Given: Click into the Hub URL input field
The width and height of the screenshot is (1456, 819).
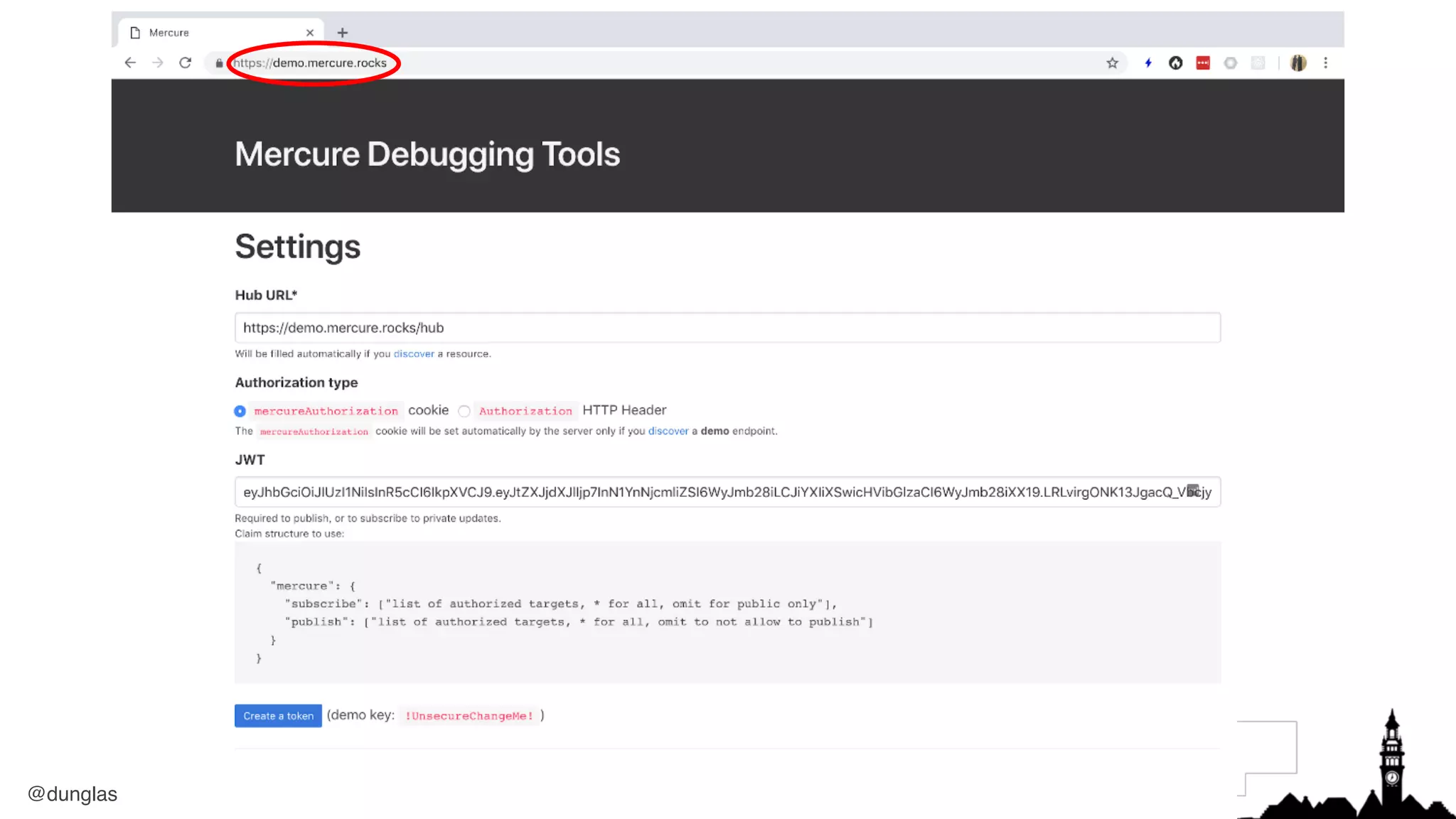Looking at the screenshot, I should point(727,328).
